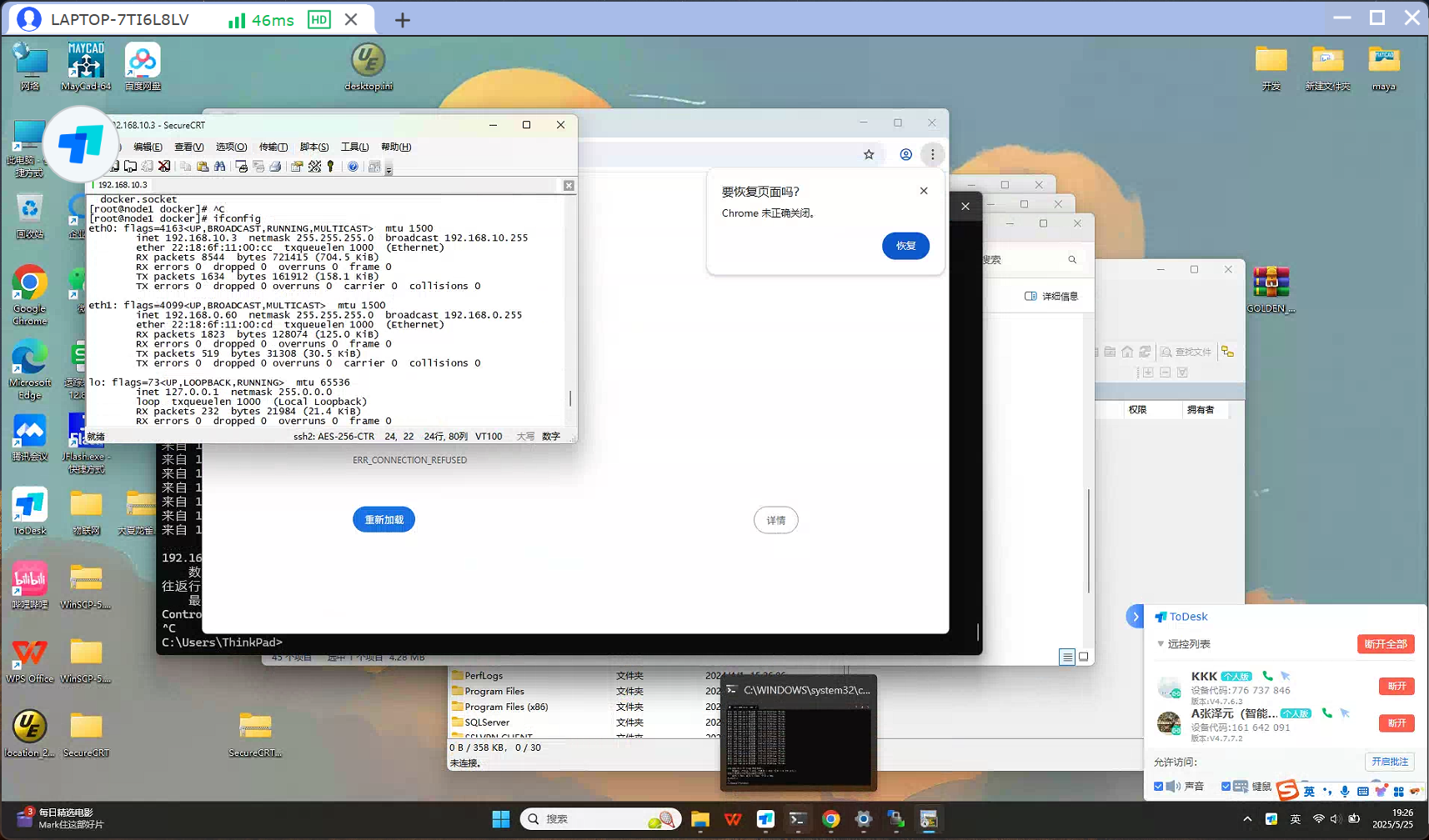Click SecureCRT connect-in-tab toolbar icon
The width and height of the screenshot is (1429, 840).
coord(131,167)
